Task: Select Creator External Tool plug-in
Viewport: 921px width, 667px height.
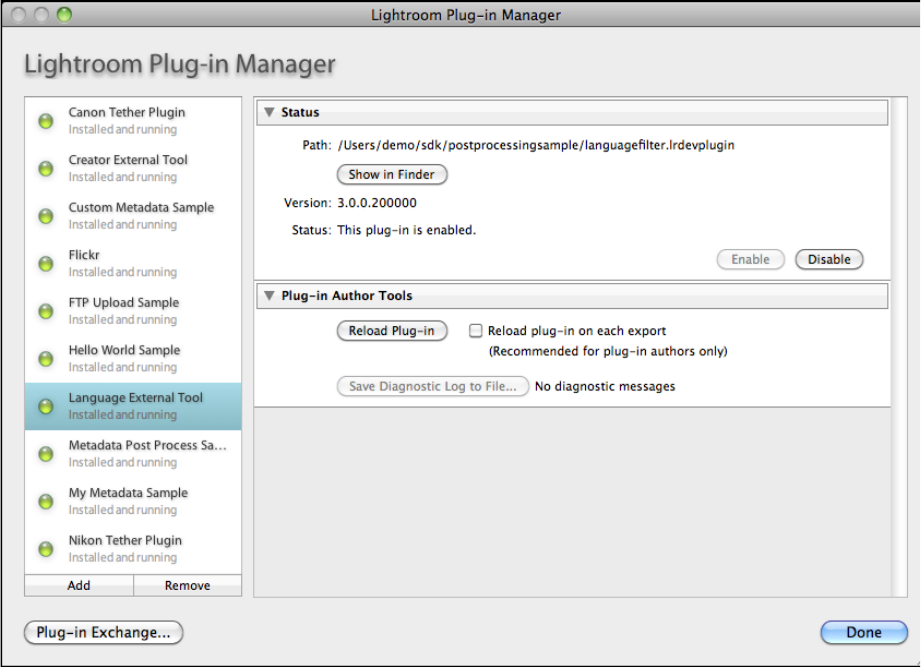Action: pos(133,169)
